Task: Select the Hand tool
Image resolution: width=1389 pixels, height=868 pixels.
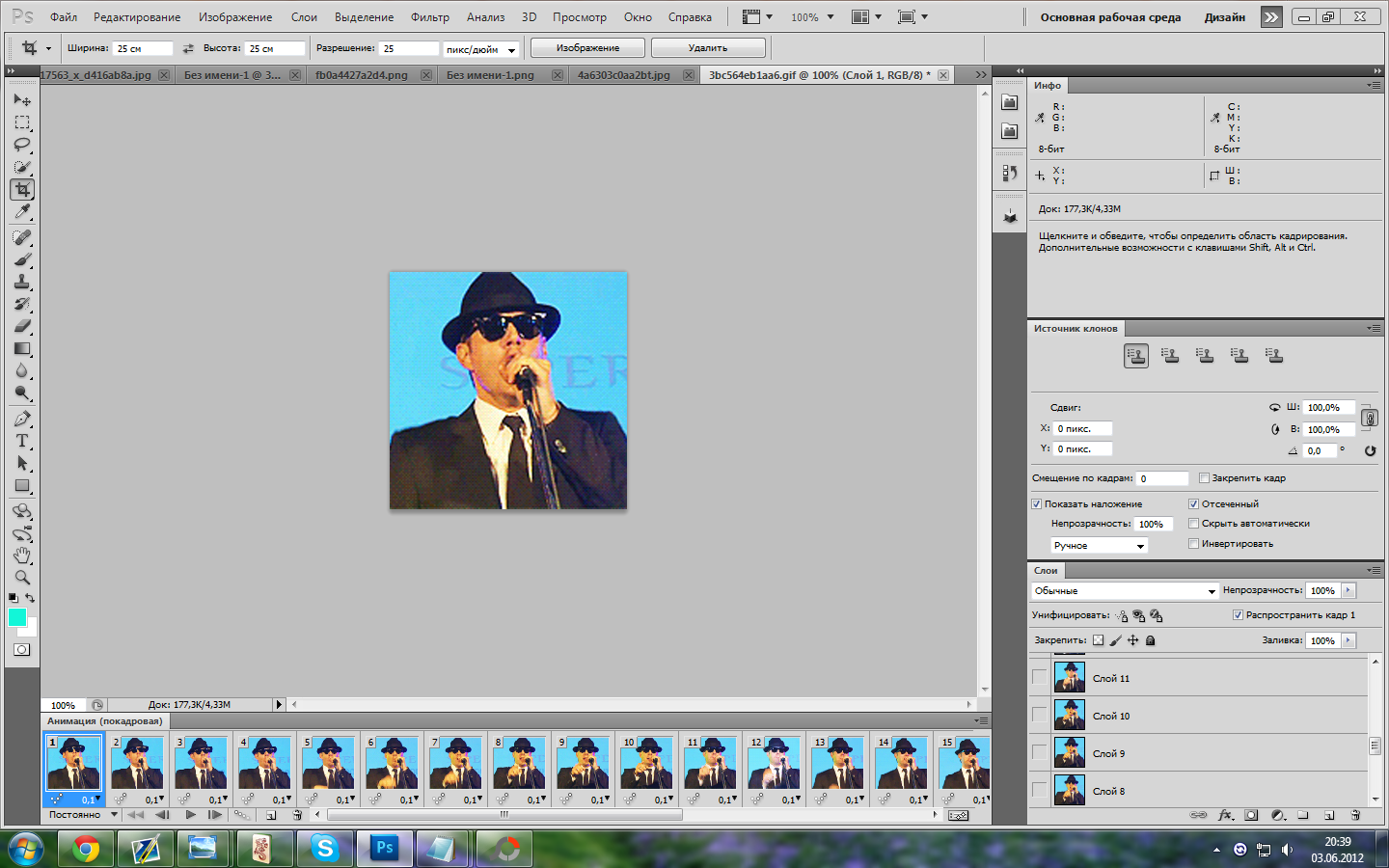Action: click(22, 556)
